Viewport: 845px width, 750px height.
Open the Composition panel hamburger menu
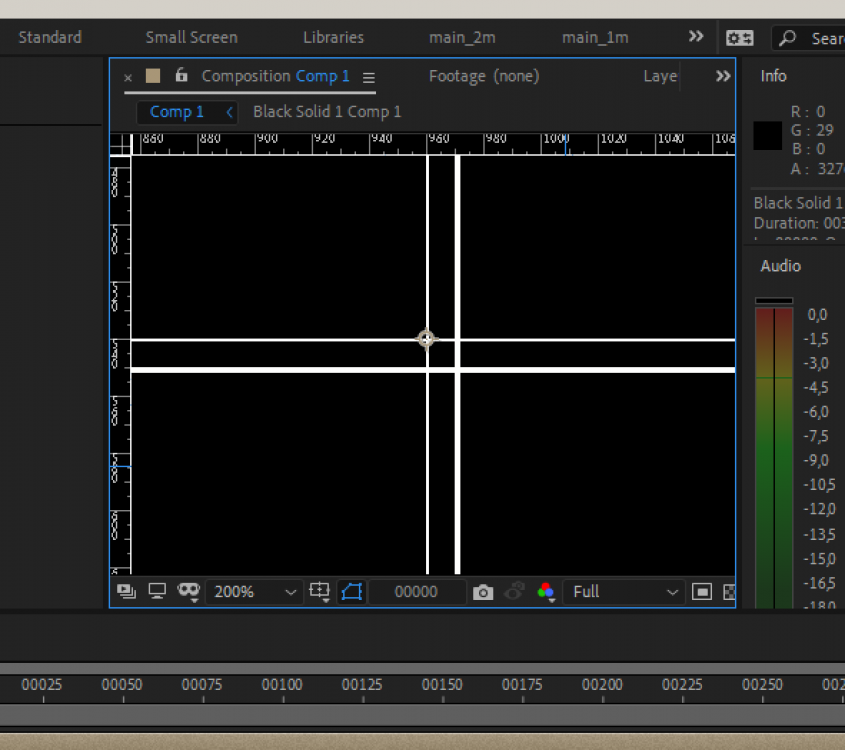(x=369, y=77)
